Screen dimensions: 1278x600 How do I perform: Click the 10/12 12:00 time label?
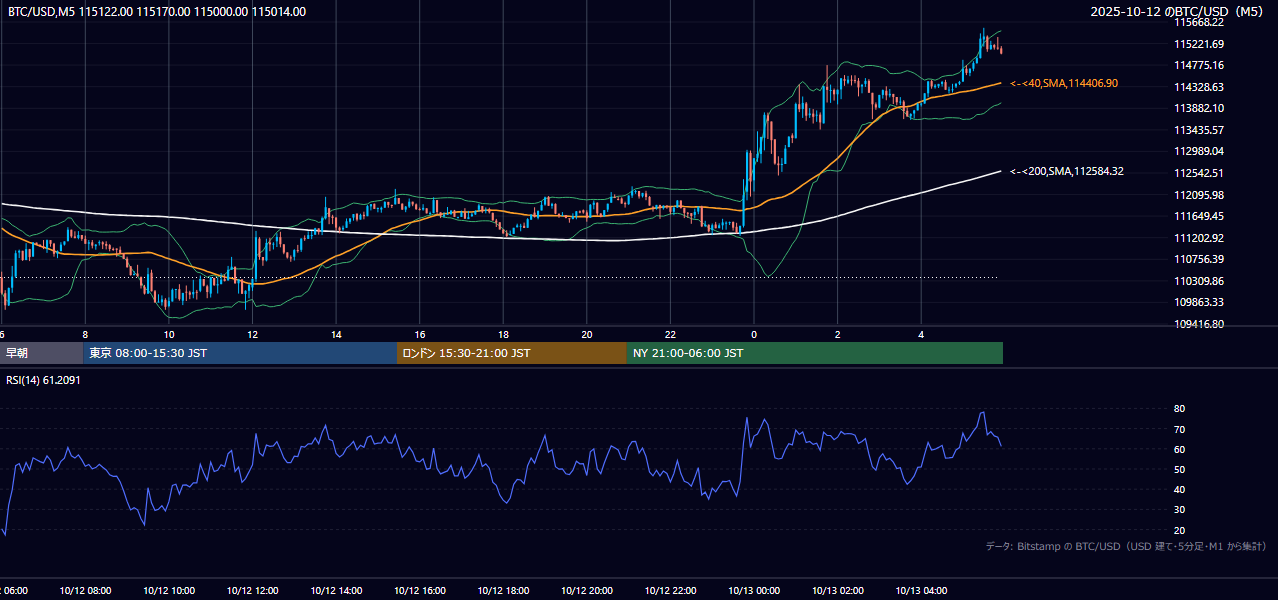[253, 591]
